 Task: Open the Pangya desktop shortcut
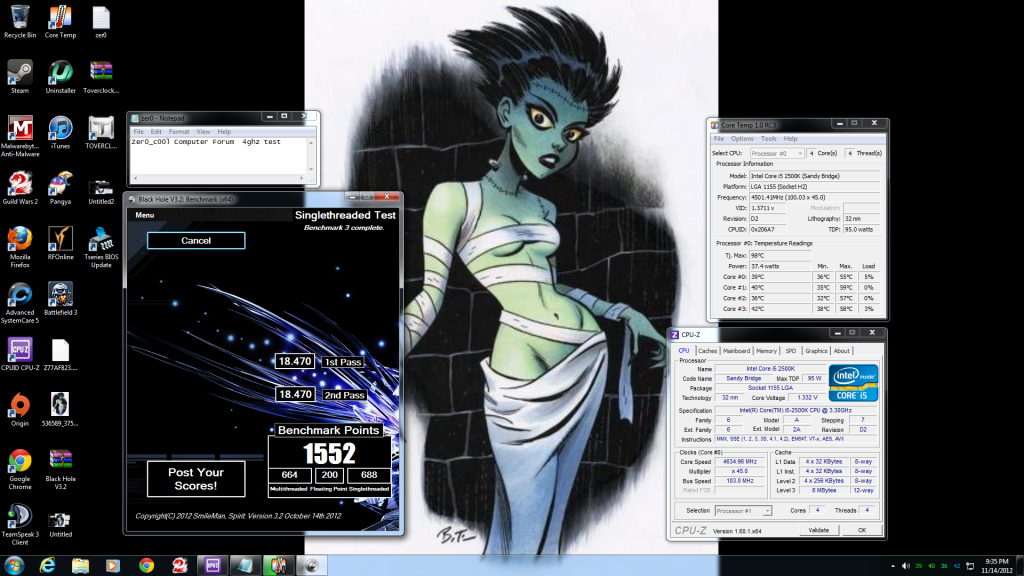tap(60, 188)
